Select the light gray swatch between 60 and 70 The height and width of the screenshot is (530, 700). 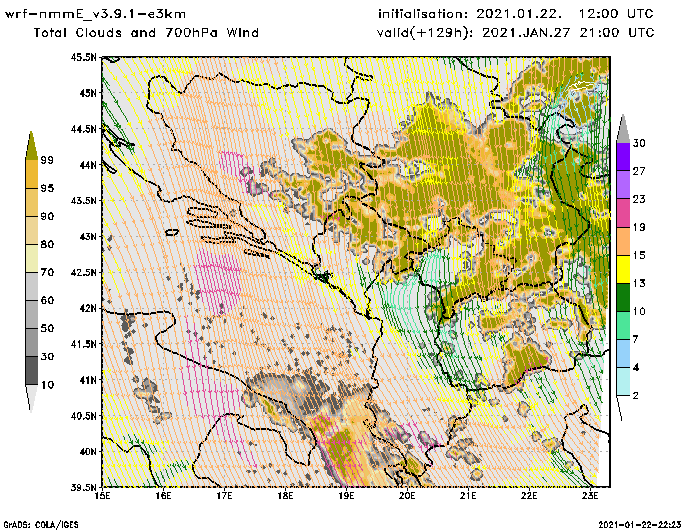click(x=32, y=287)
